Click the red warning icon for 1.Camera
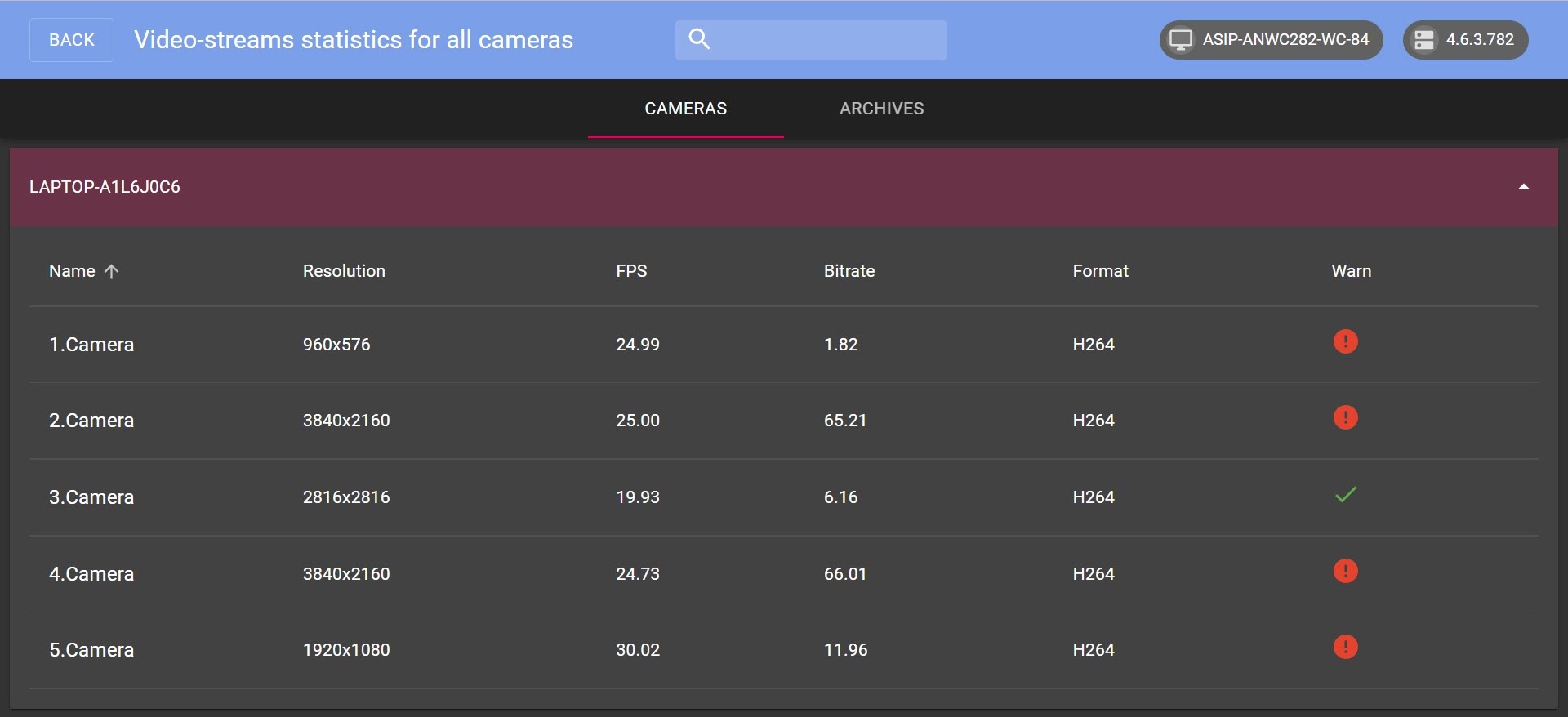Viewport: 1568px width, 717px height. tap(1345, 341)
